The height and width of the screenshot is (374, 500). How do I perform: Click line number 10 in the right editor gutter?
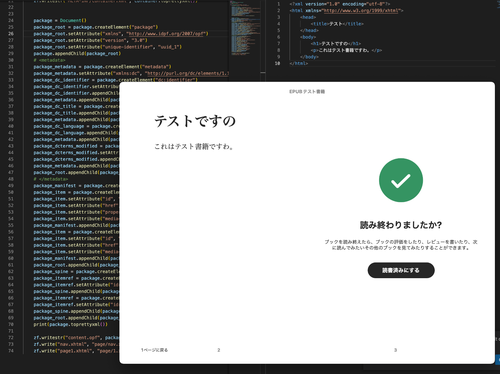click(277, 63)
